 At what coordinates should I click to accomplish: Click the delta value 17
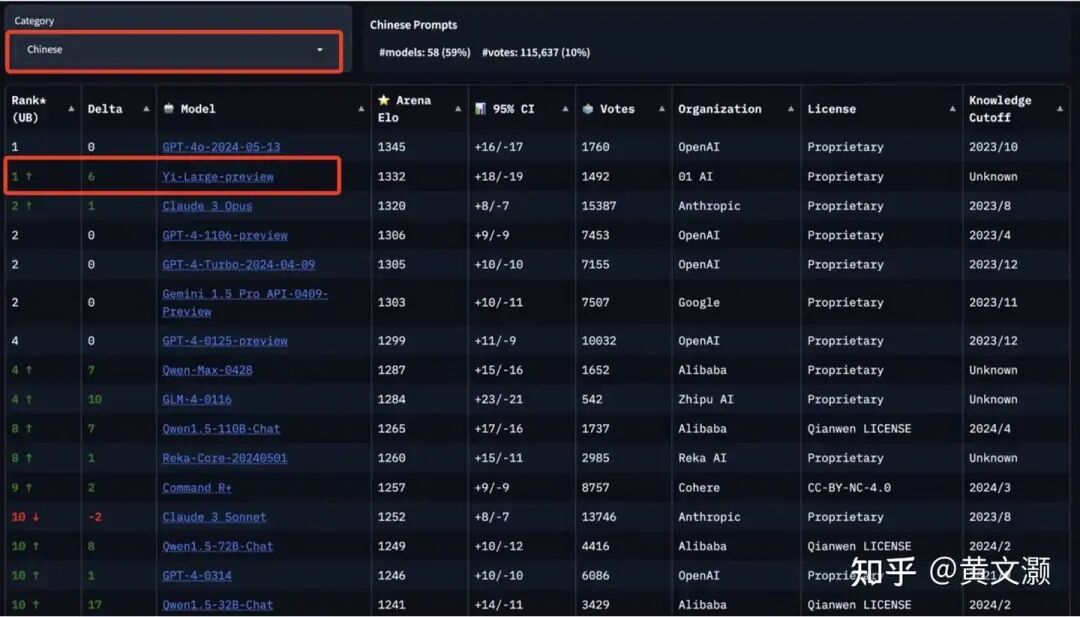pyautogui.click(x=94, y=605)
